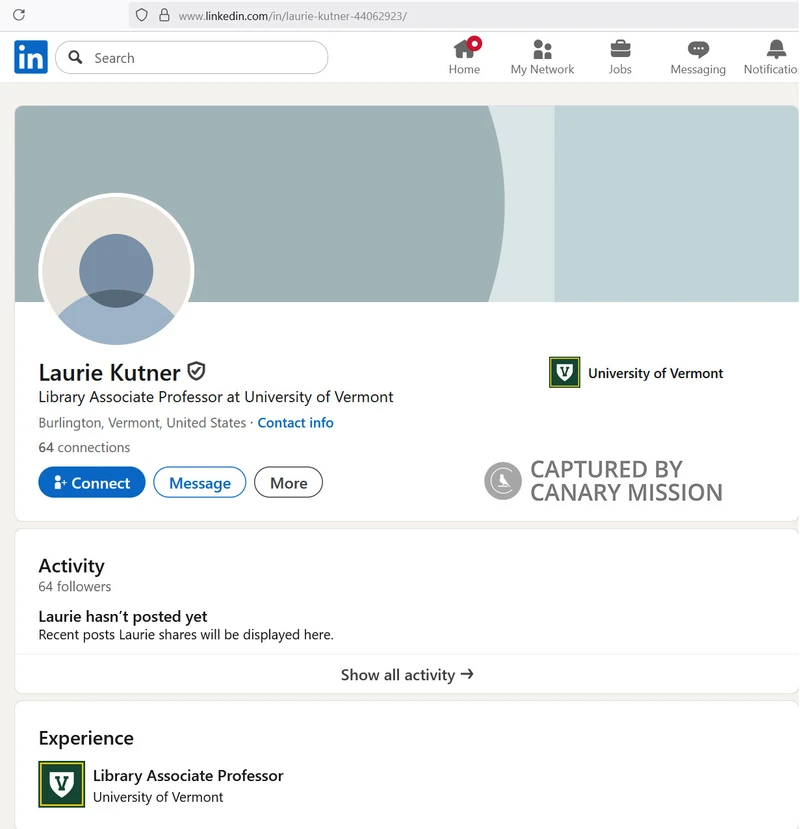Click the Connect button
Screen dimensions: 800x829
92,482
